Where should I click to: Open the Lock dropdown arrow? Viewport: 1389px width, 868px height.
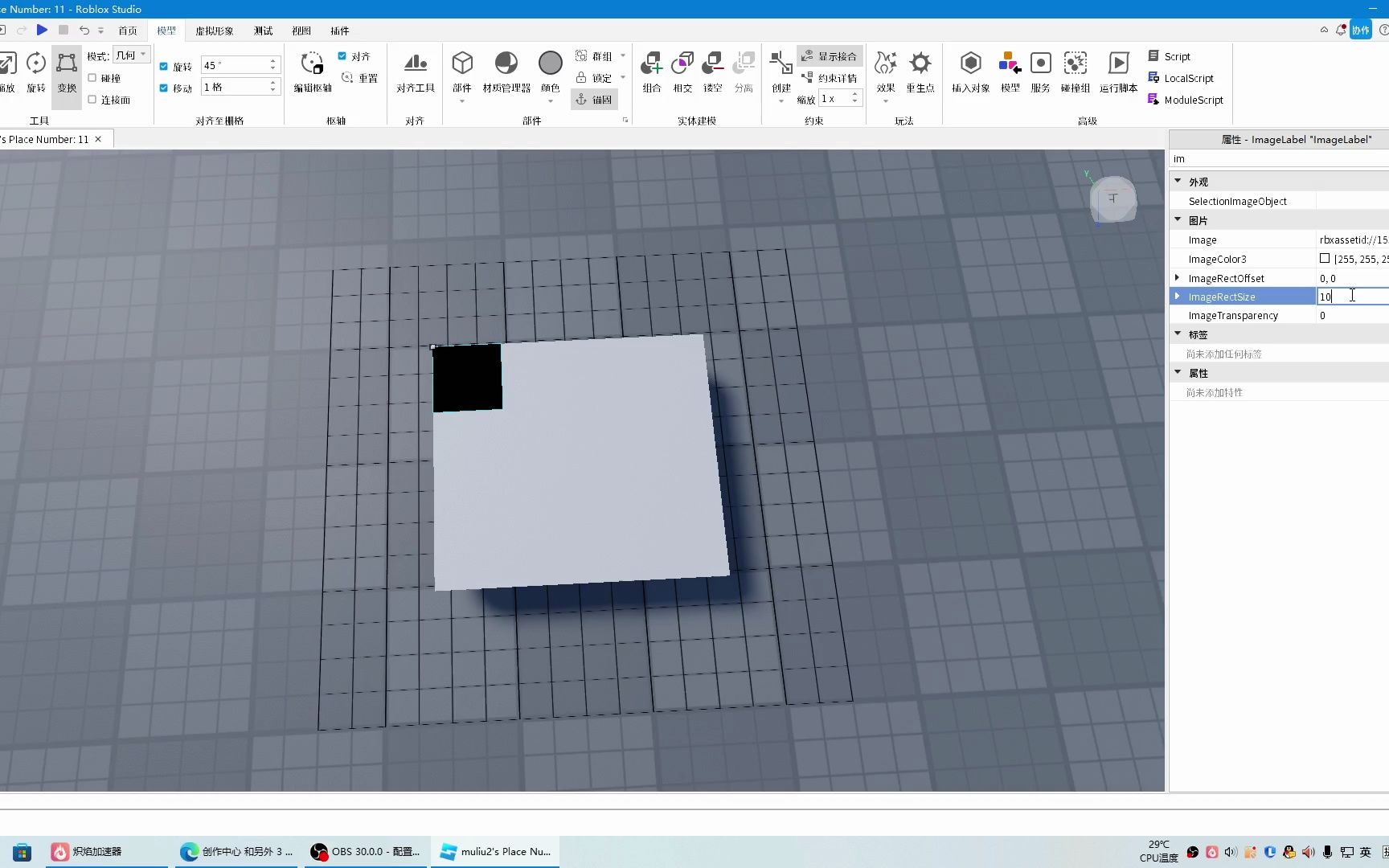coord(623,78)
